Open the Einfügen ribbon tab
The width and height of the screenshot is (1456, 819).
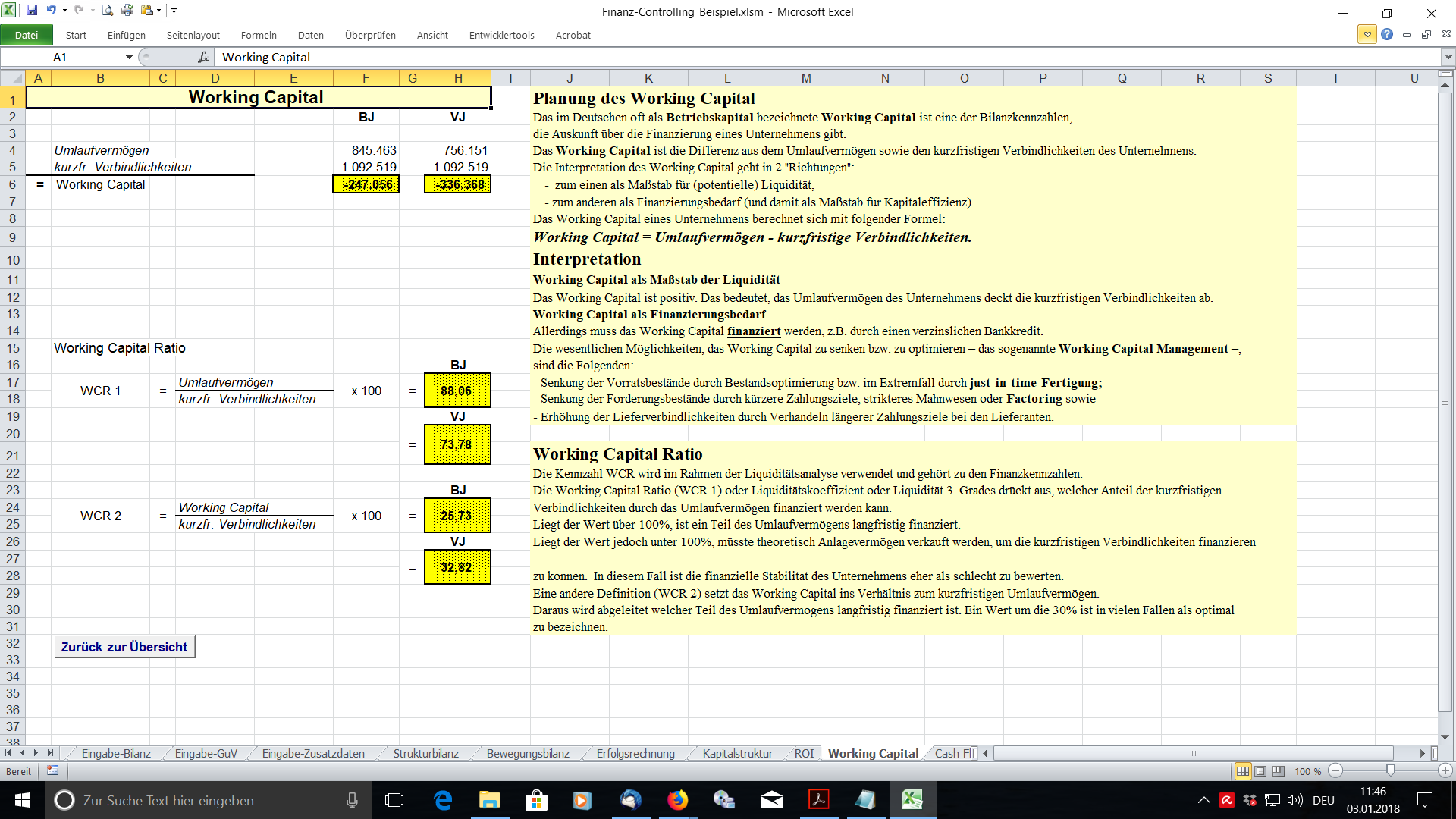pyautogui.click(x=127, y=35)
